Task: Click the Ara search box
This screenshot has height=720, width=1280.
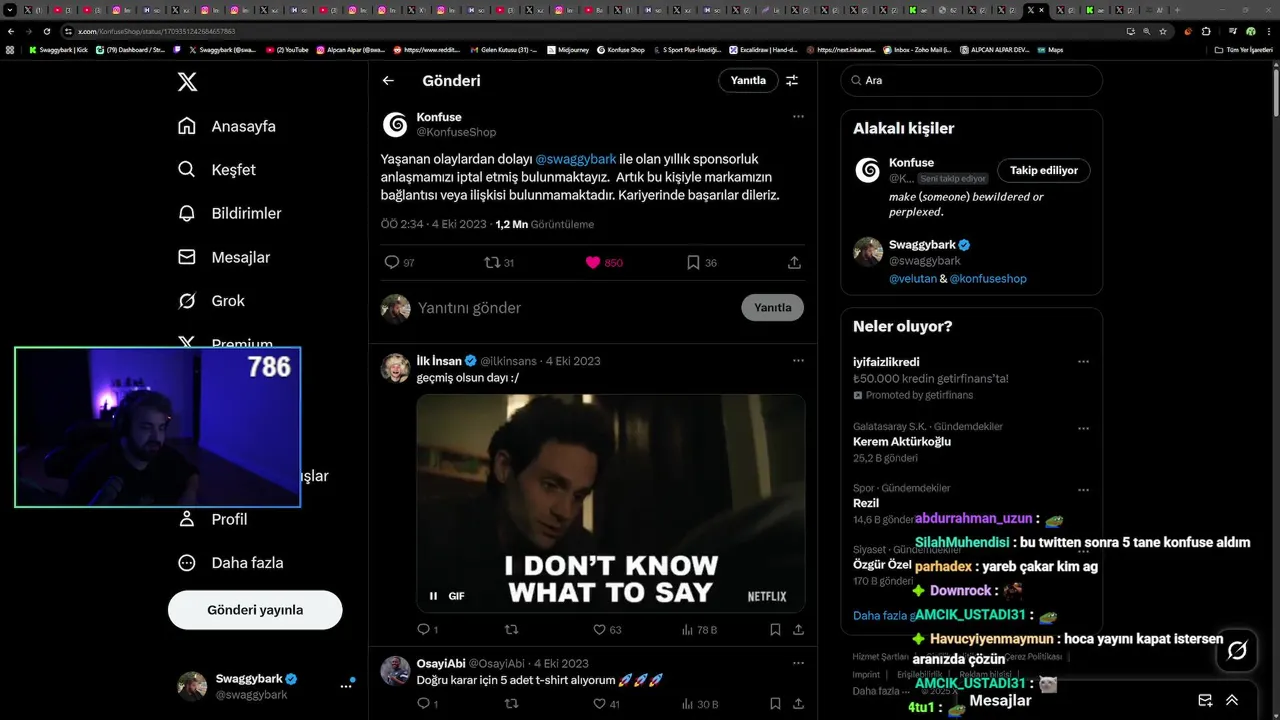Action: [971, 80]
